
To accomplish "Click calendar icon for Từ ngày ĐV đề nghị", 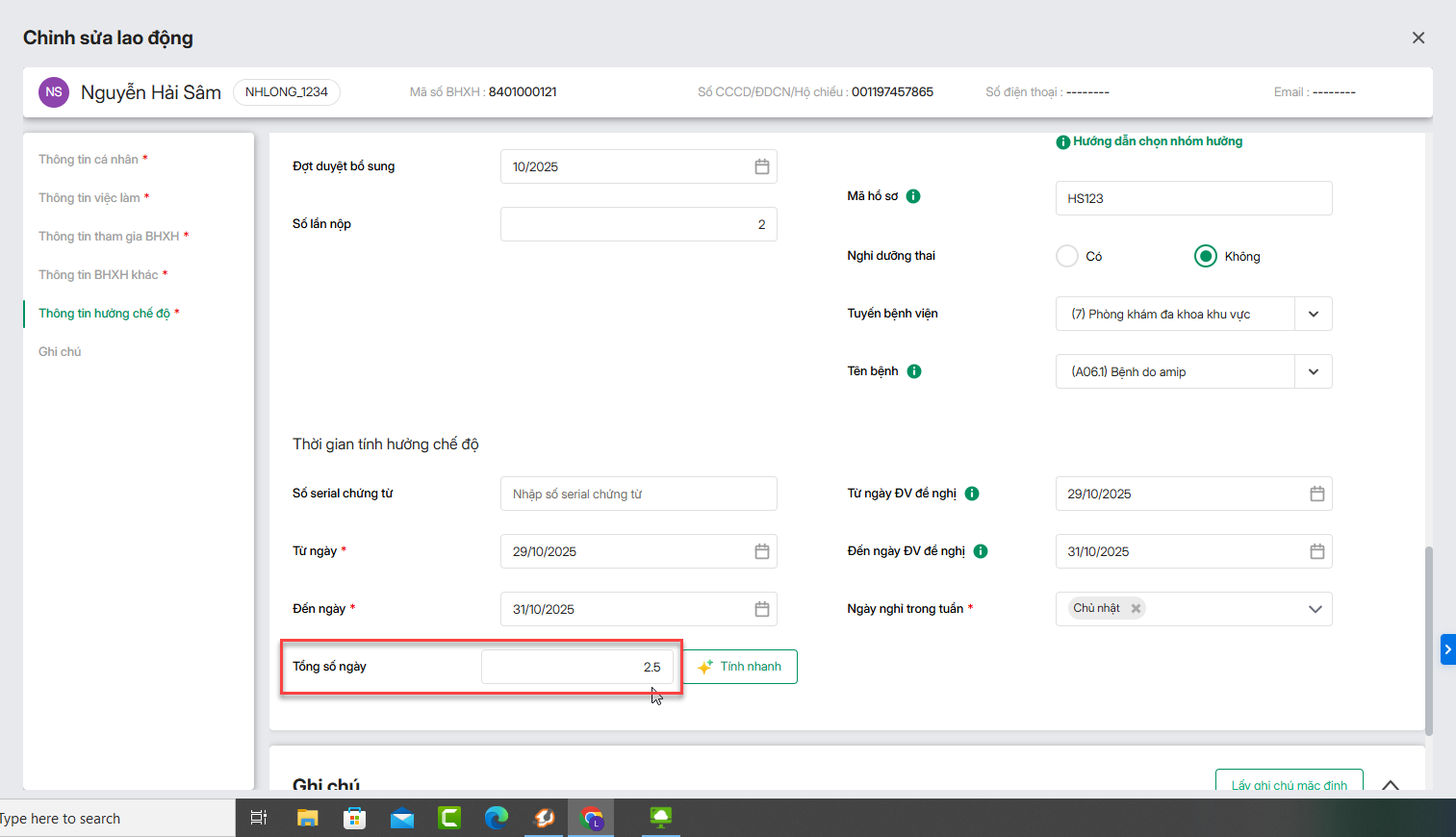I will [1316, 494].
